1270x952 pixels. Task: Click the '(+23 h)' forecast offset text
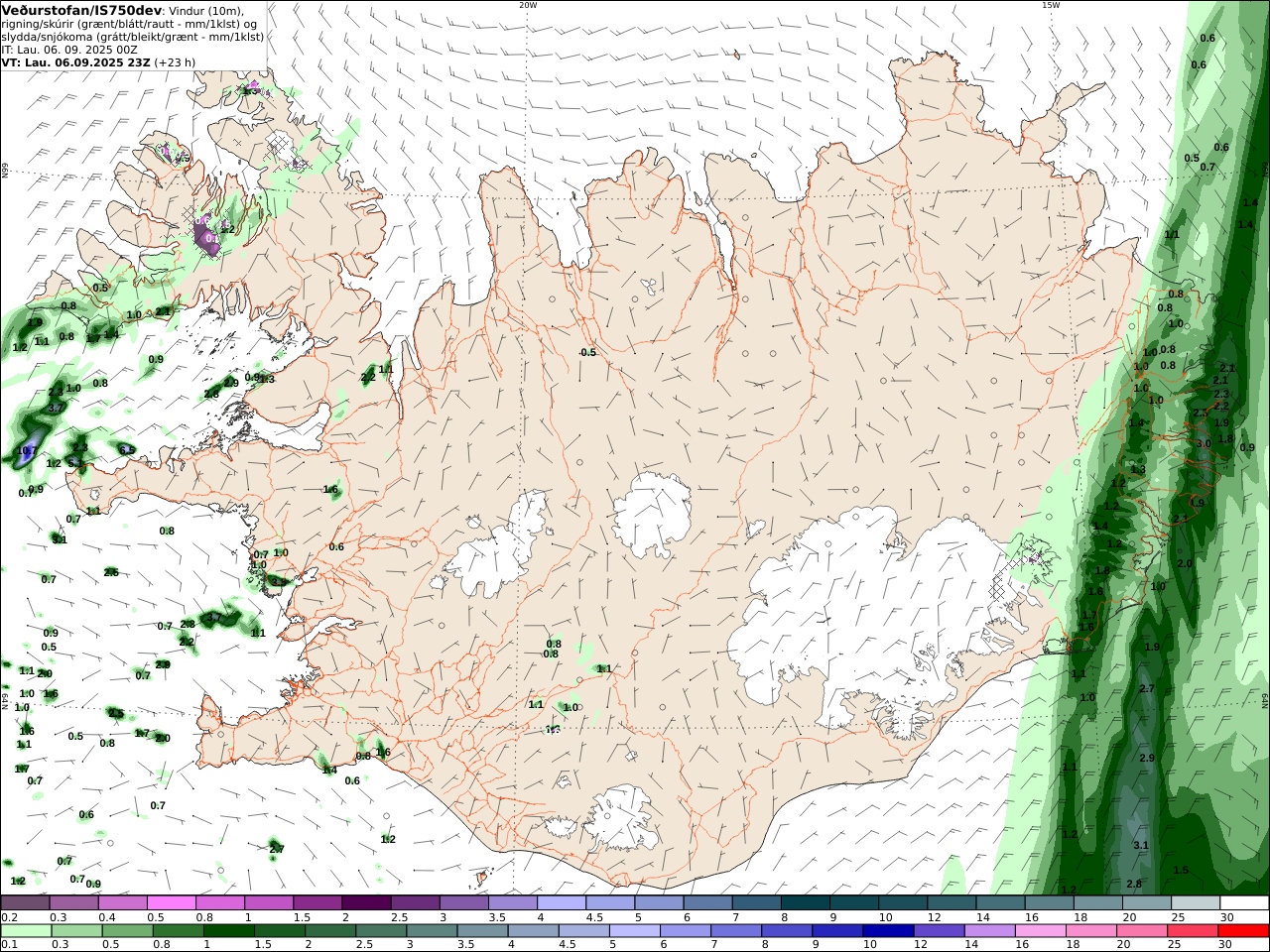point(175,62)
